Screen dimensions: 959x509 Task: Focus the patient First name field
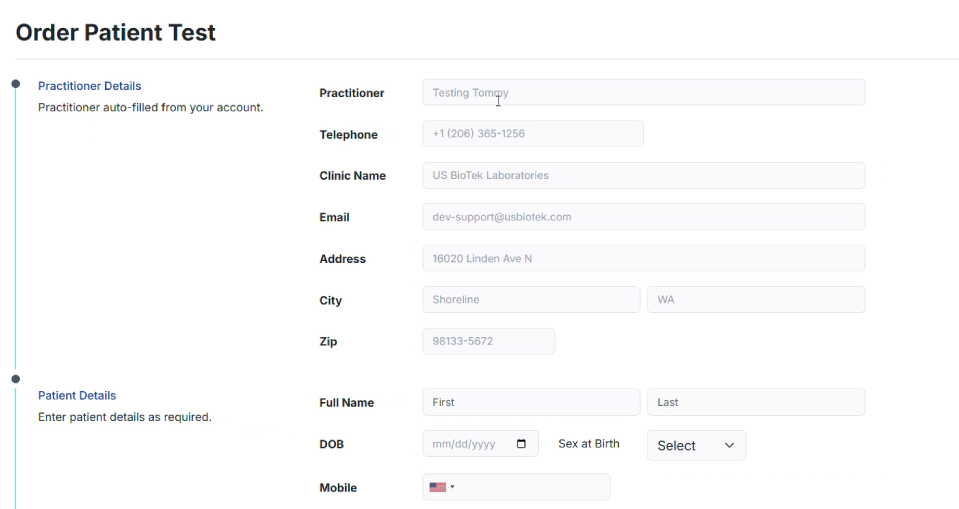pyautogui.click(x=531, y=402)
